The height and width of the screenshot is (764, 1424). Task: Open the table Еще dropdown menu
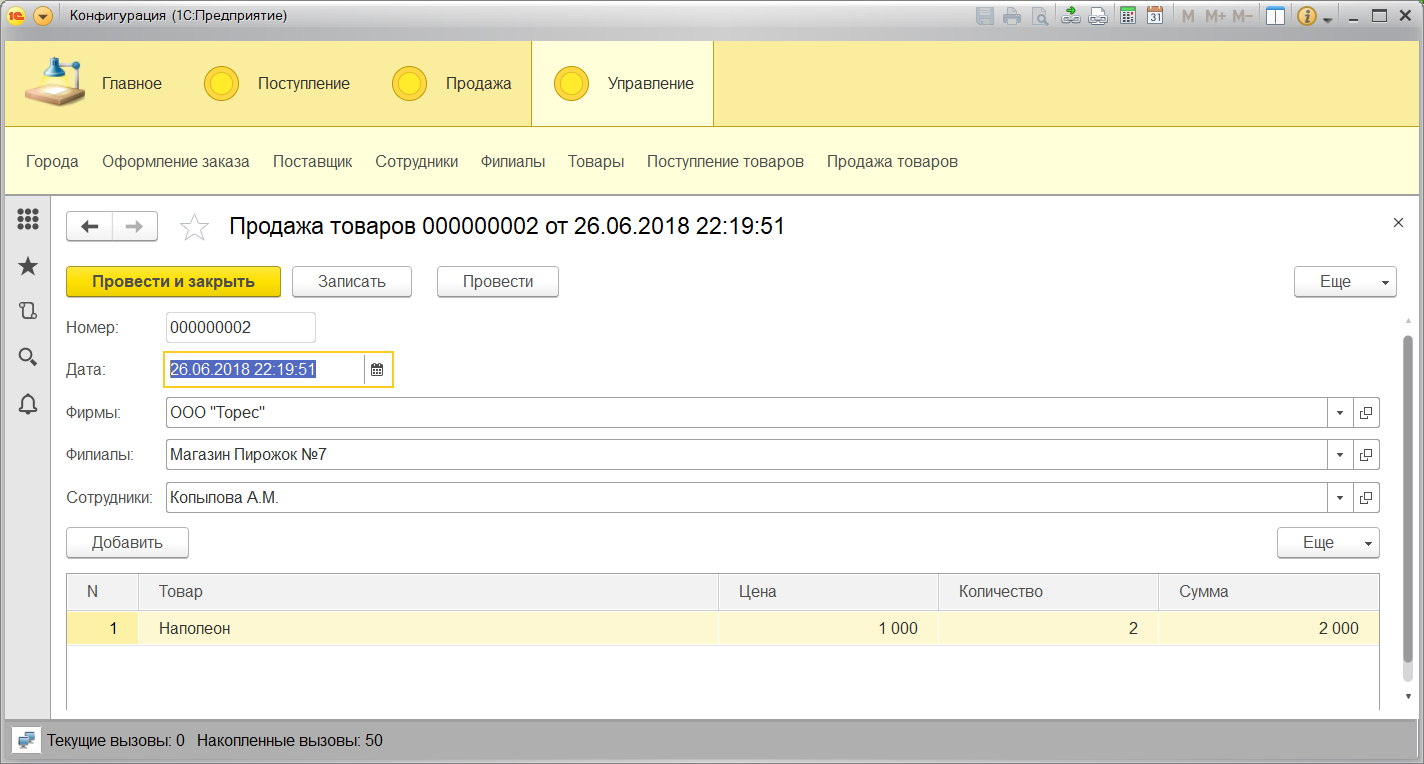tap(1328, 543)
